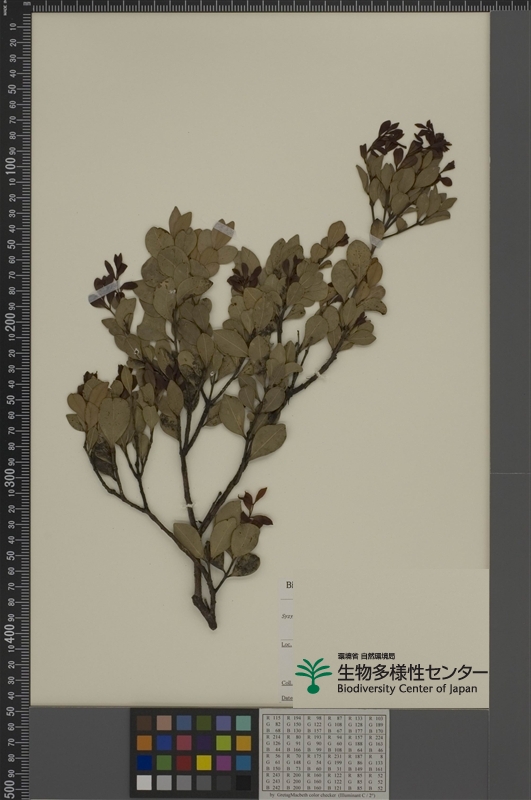Pick the dark brown swatch on the color checker
The image size is (531, 800).
144,723
